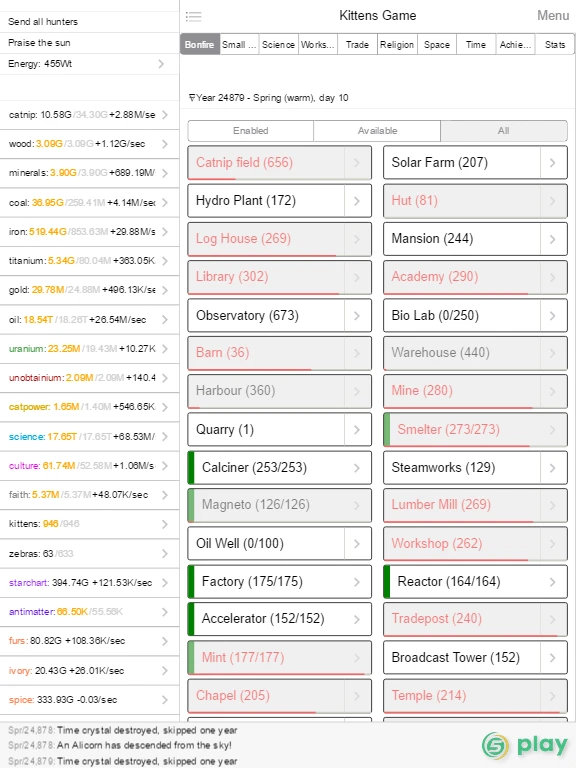
Task: Click the year and season calendar line
Action: click(x=269, y=98)
